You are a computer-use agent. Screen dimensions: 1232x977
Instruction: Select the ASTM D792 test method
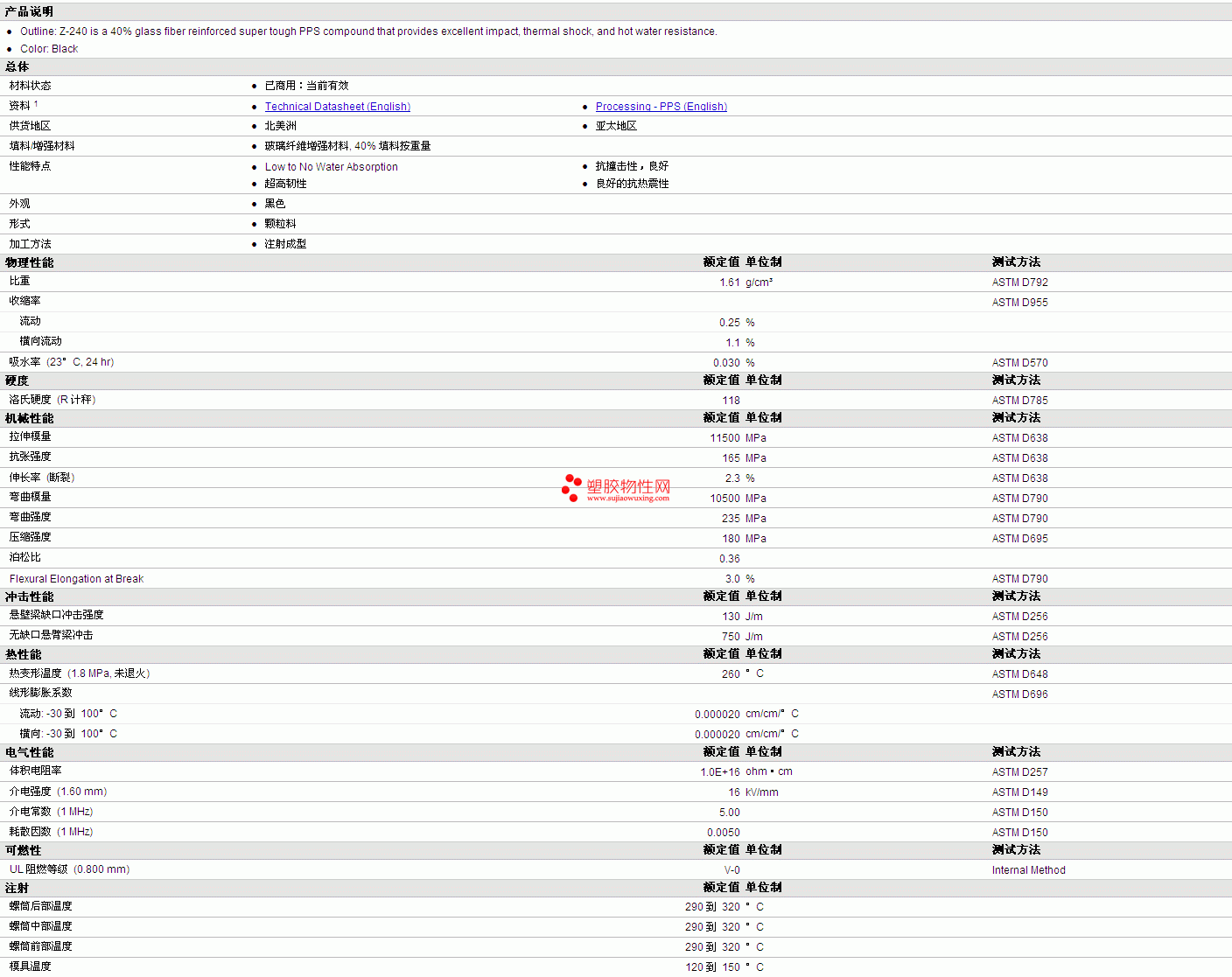point(1019,283)
